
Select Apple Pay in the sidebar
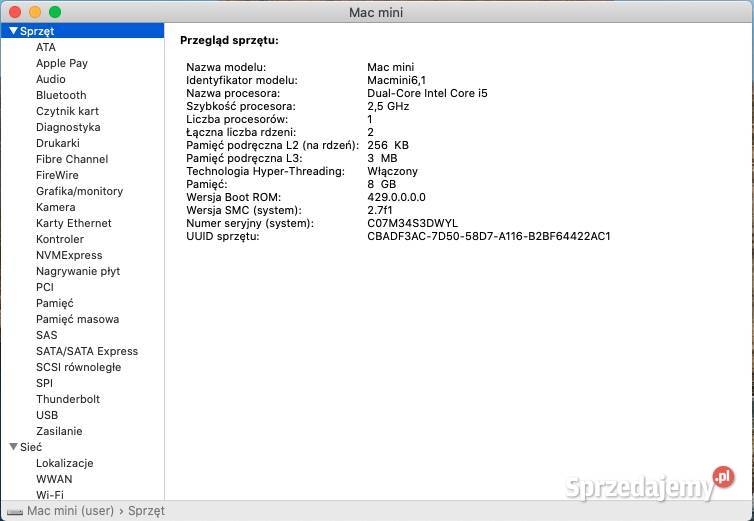[62, 63]
